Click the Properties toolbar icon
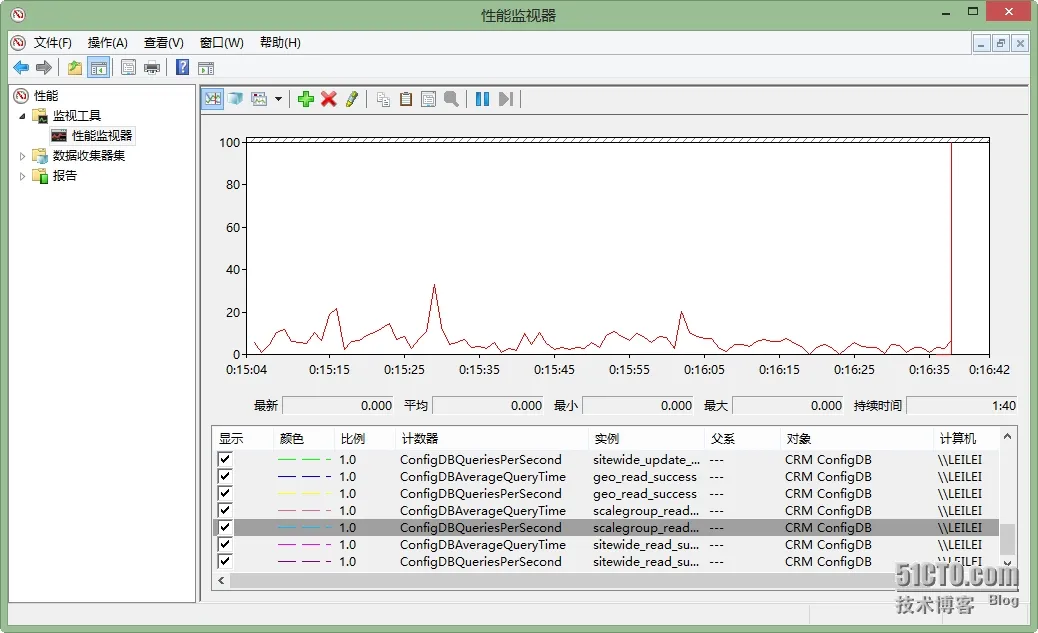 click(128, 68)
